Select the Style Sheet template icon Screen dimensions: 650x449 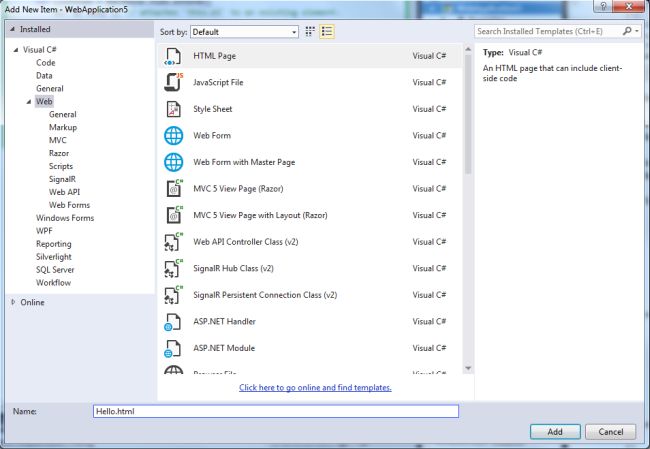point(173,109)
